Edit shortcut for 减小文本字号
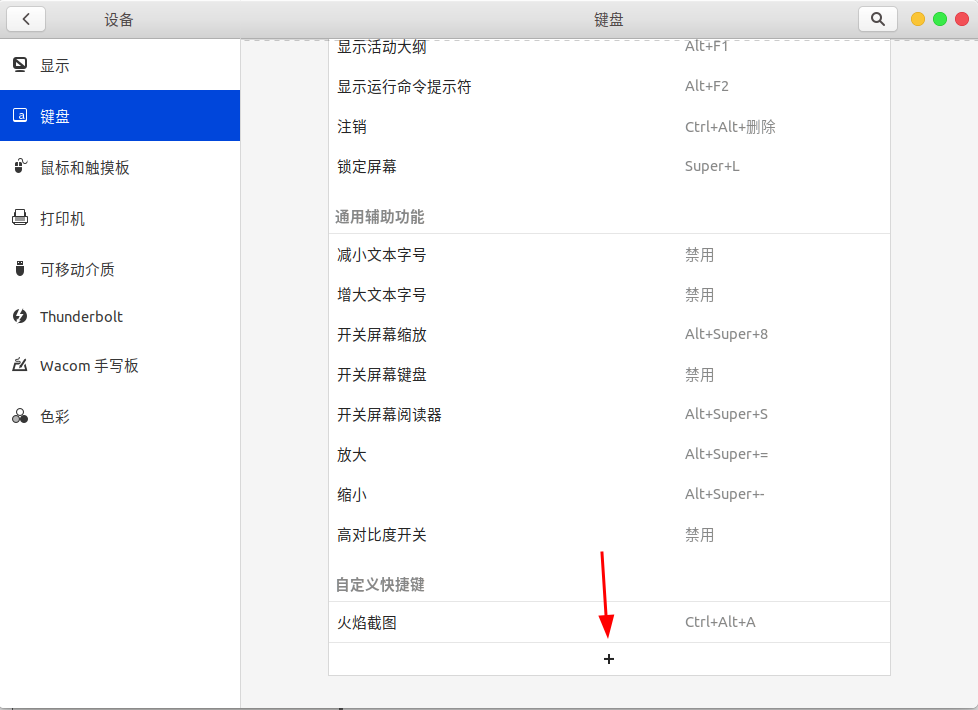The height and width of the screenshot is (710, 978). (609, 255)
